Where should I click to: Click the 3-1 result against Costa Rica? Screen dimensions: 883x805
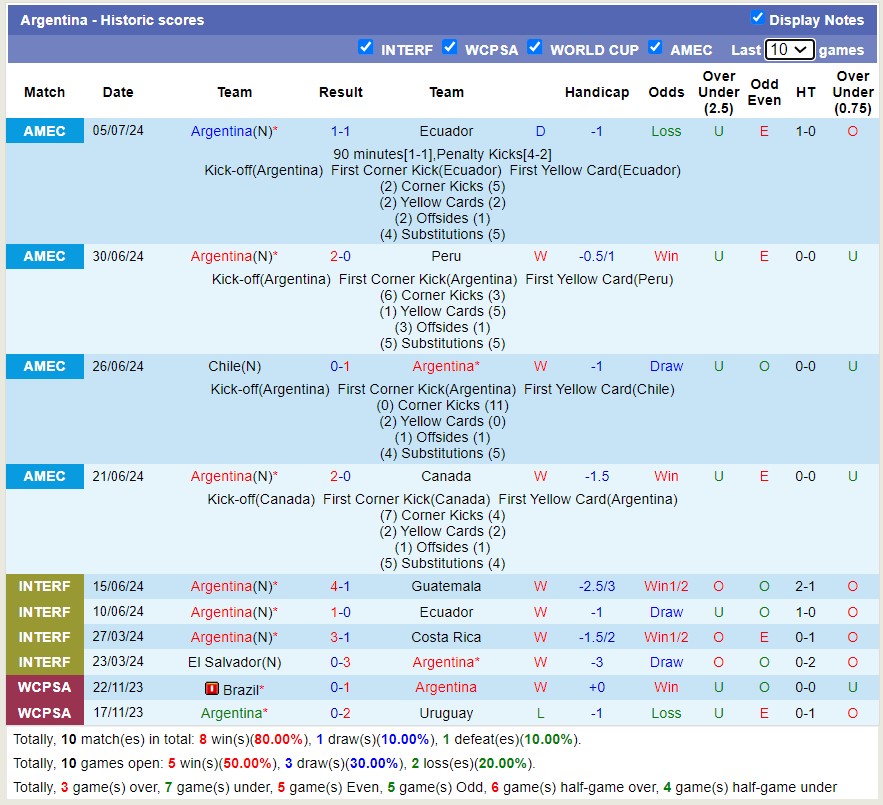pos(340,637)
